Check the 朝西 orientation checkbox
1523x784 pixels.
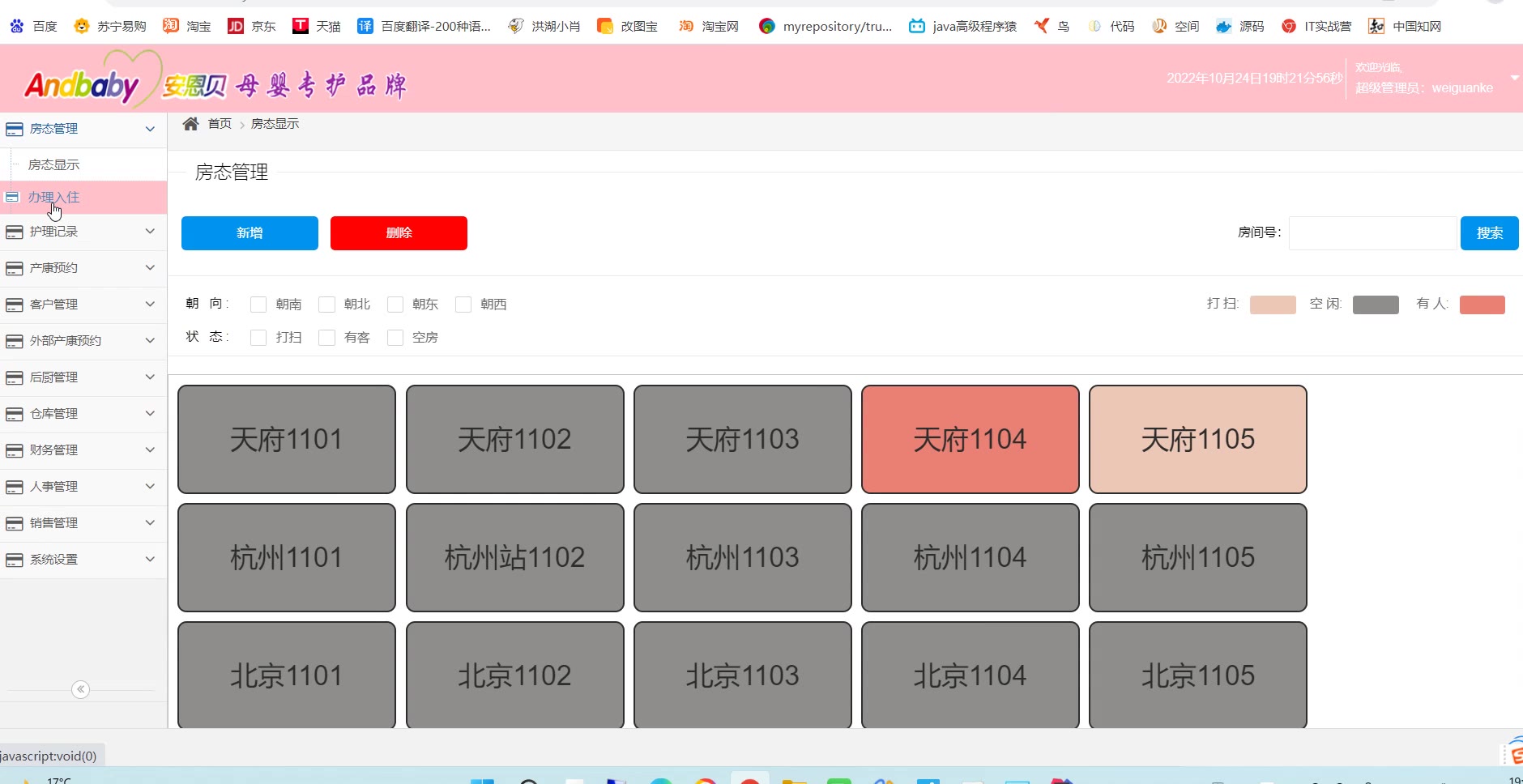coord(463,304)
